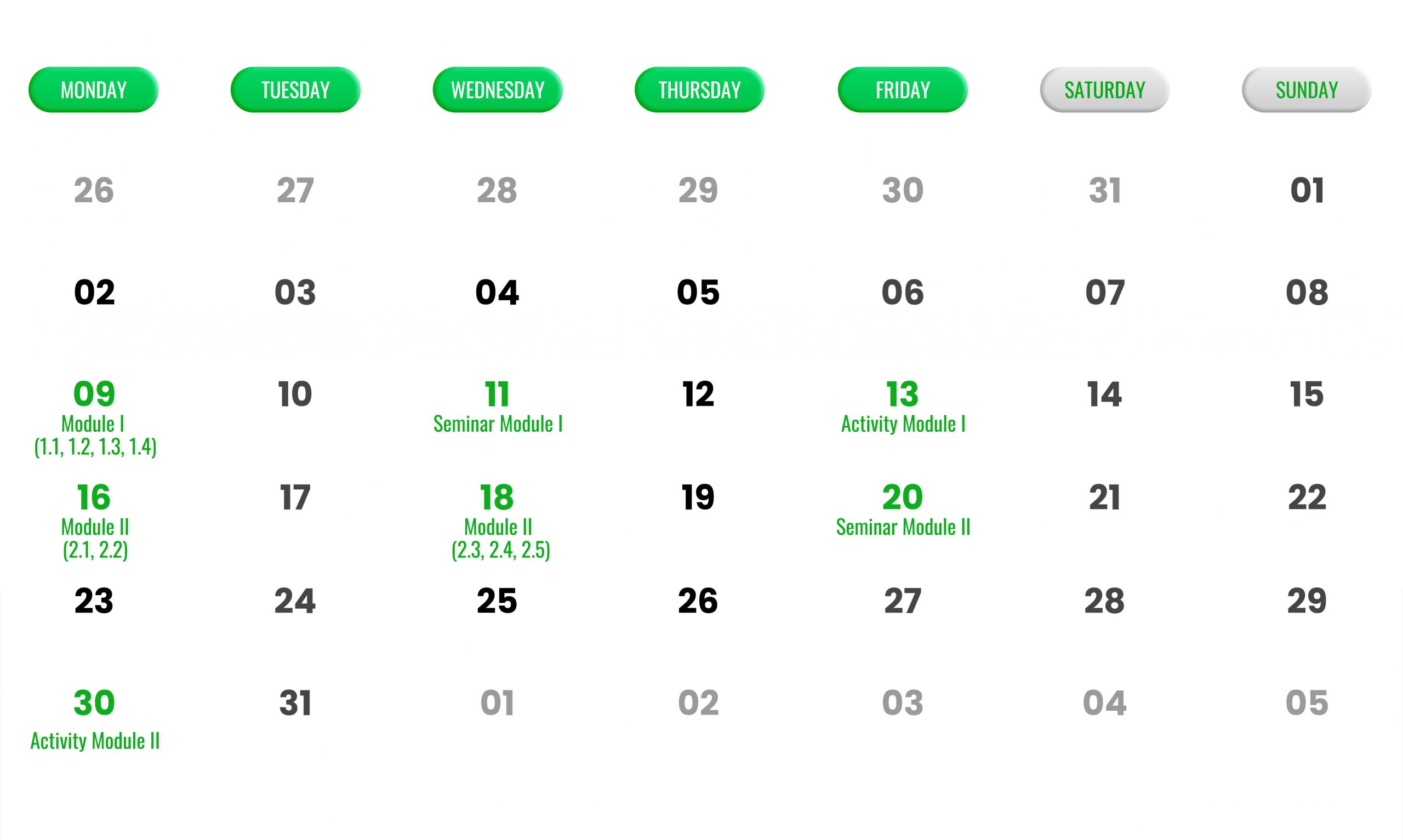Viewport: 1403px width, 840px height.
Task: Click the Seminar Module I label
Action: coord(498,424)
